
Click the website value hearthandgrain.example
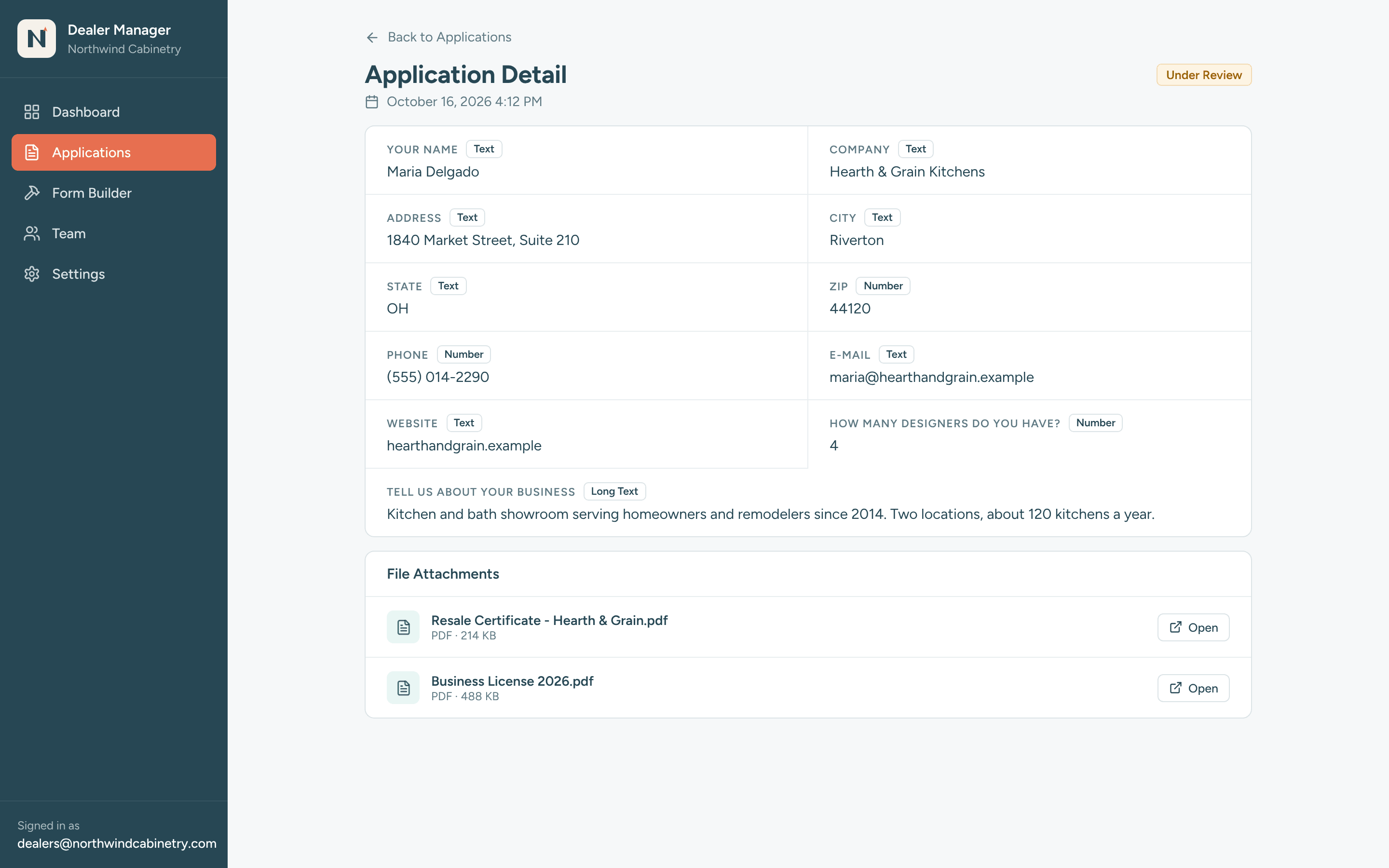[x=464, y=446]
